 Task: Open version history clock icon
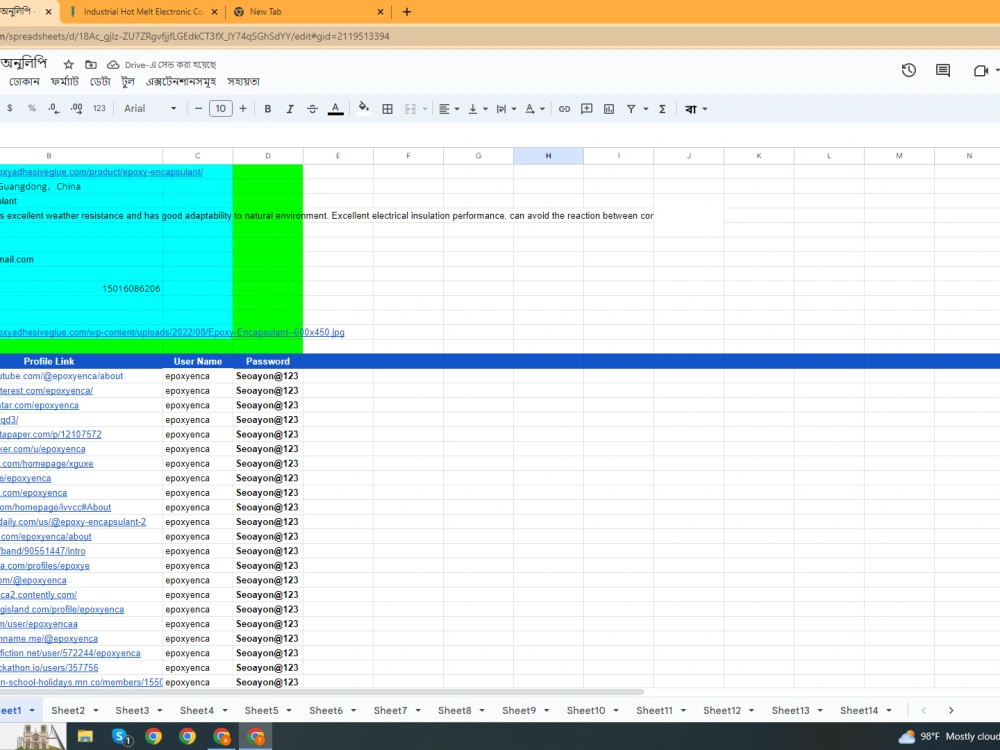pyautogui.click(x=909, y=70)
